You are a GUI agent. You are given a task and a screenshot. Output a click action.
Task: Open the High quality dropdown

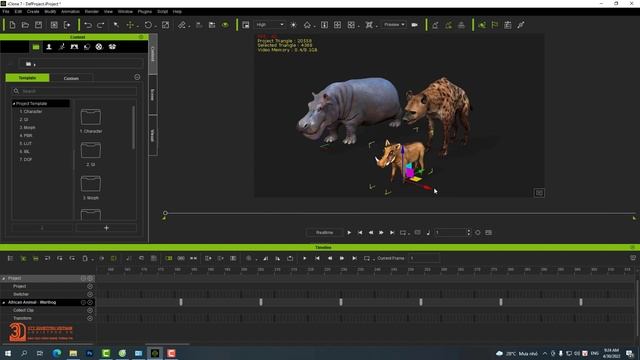[x=269, y=25]
